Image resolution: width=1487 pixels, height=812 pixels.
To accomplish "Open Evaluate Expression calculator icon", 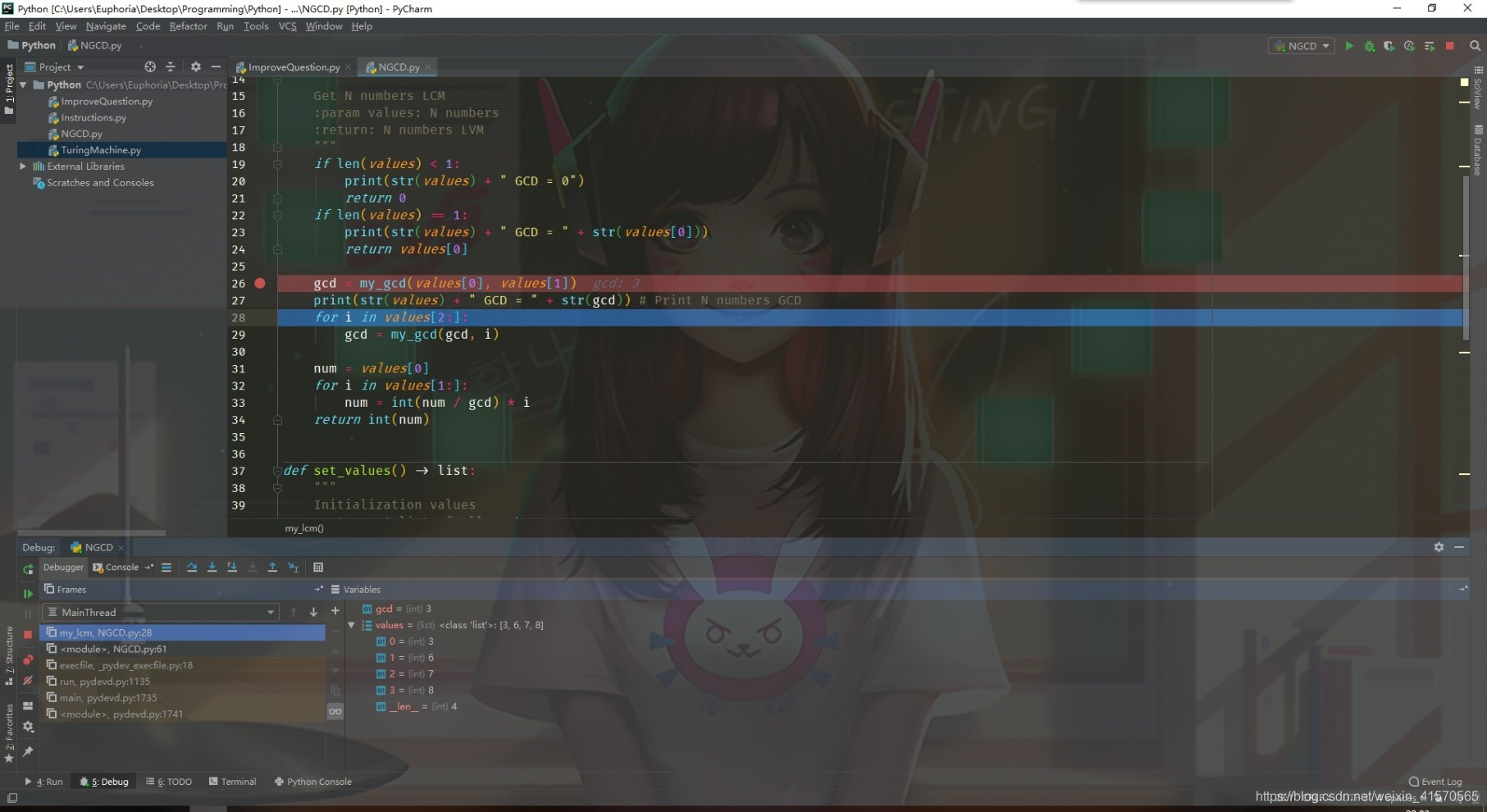I will coord(318,568).
